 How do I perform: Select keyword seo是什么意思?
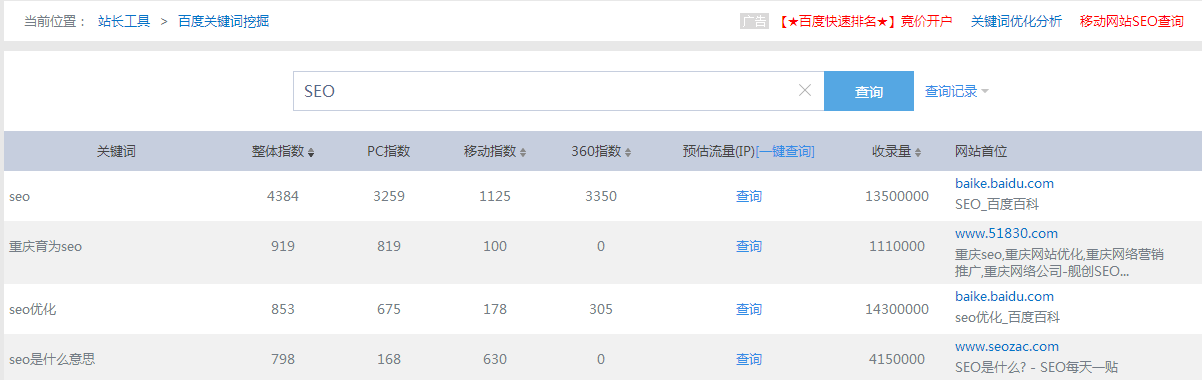[52, 359]
